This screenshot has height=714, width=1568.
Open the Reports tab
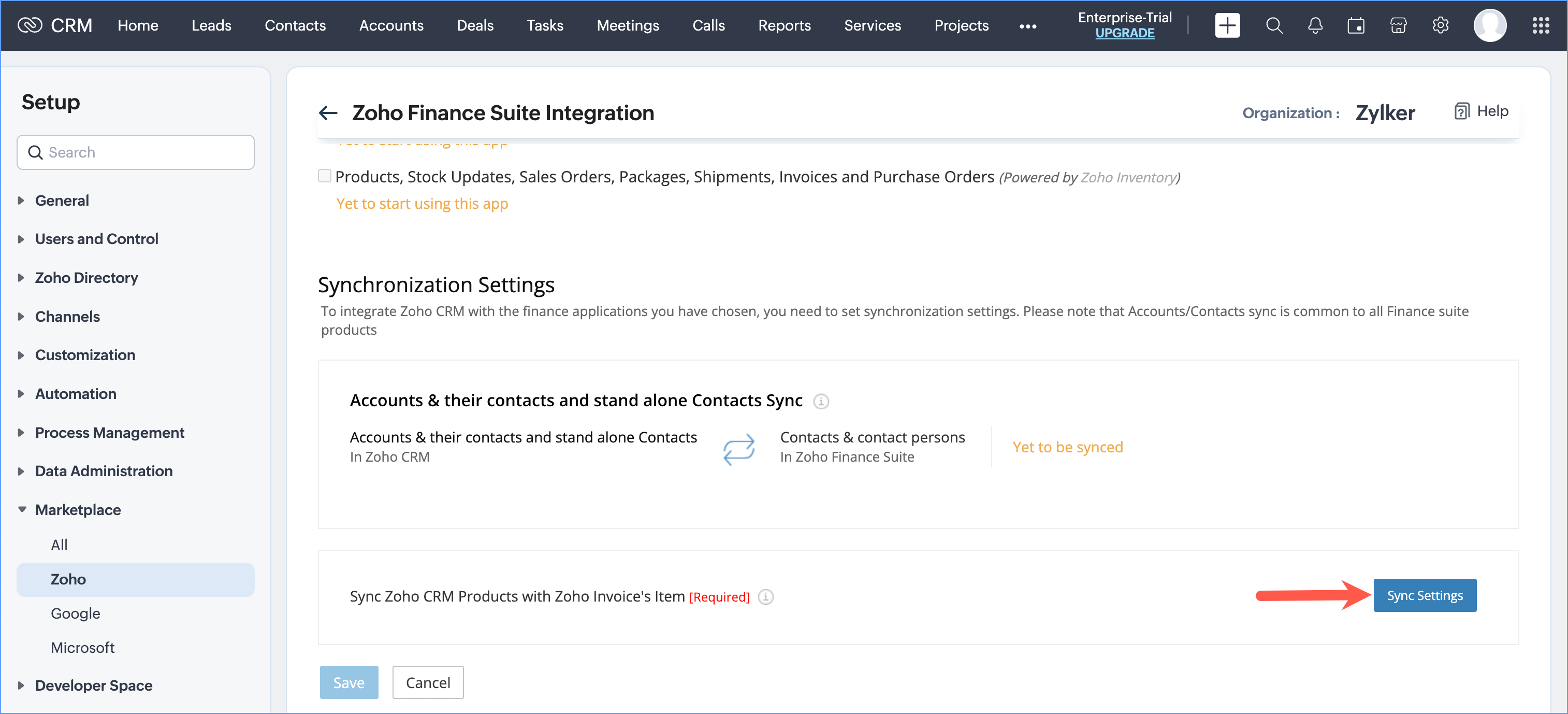tap(784, 25)
